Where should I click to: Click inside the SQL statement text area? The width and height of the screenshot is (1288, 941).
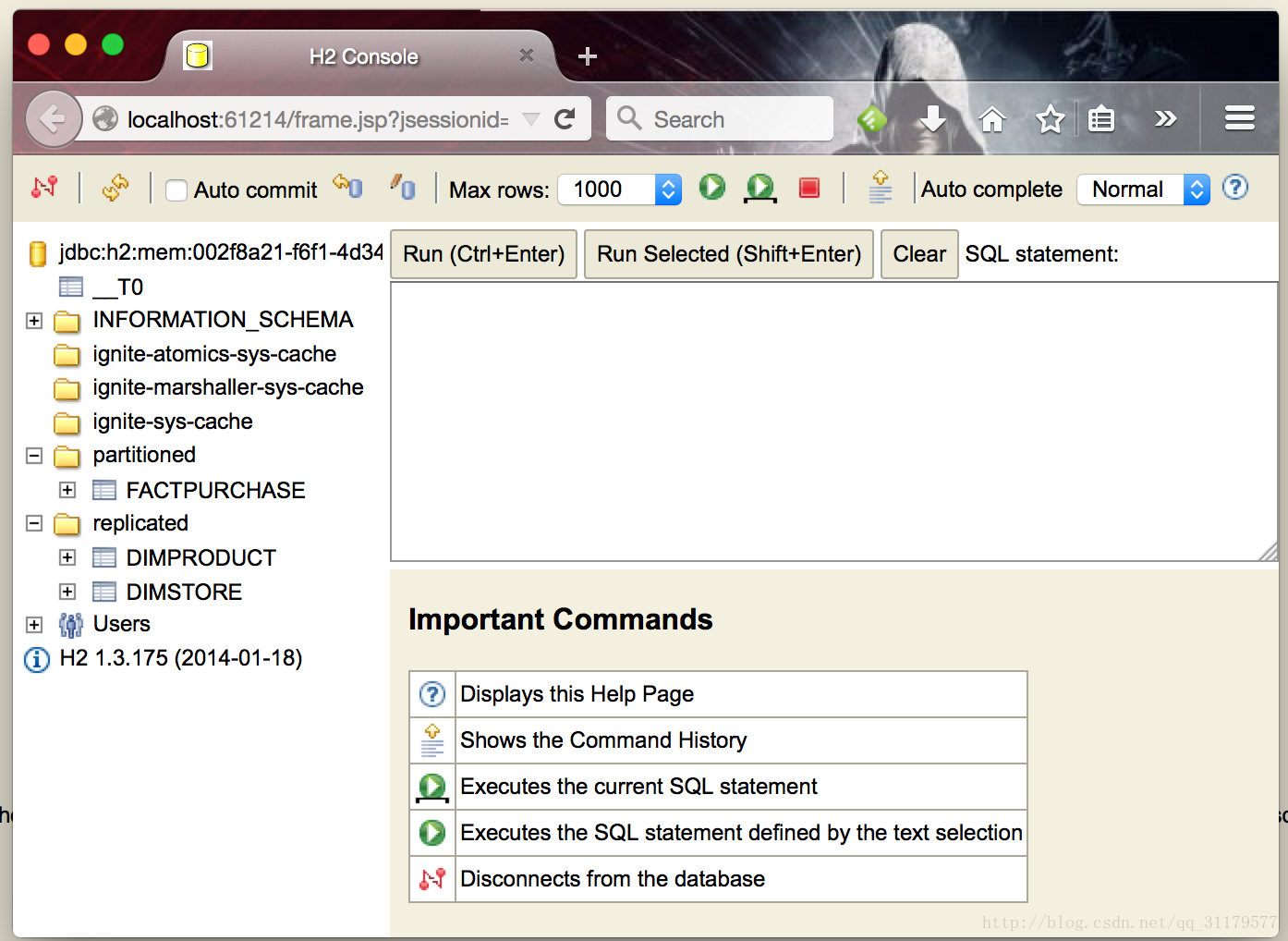(832, 421)
